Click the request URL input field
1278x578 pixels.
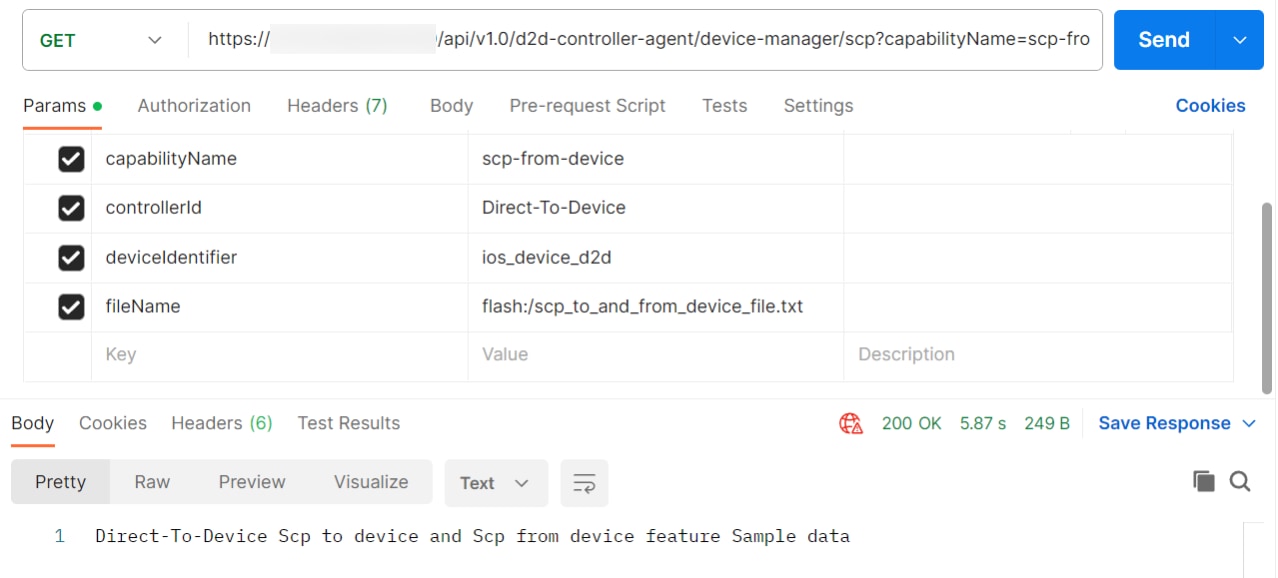(648, 40)
